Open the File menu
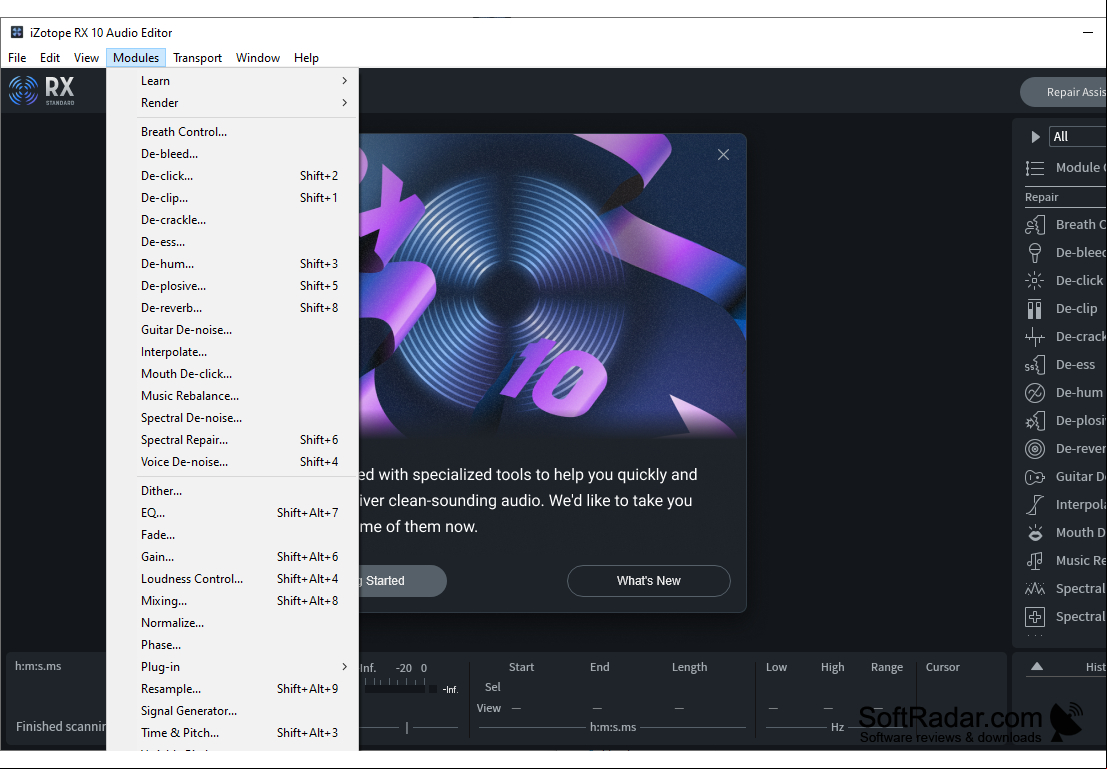Image resolution: width=1107 pixels, height=769 pixels. pos(17,58)
